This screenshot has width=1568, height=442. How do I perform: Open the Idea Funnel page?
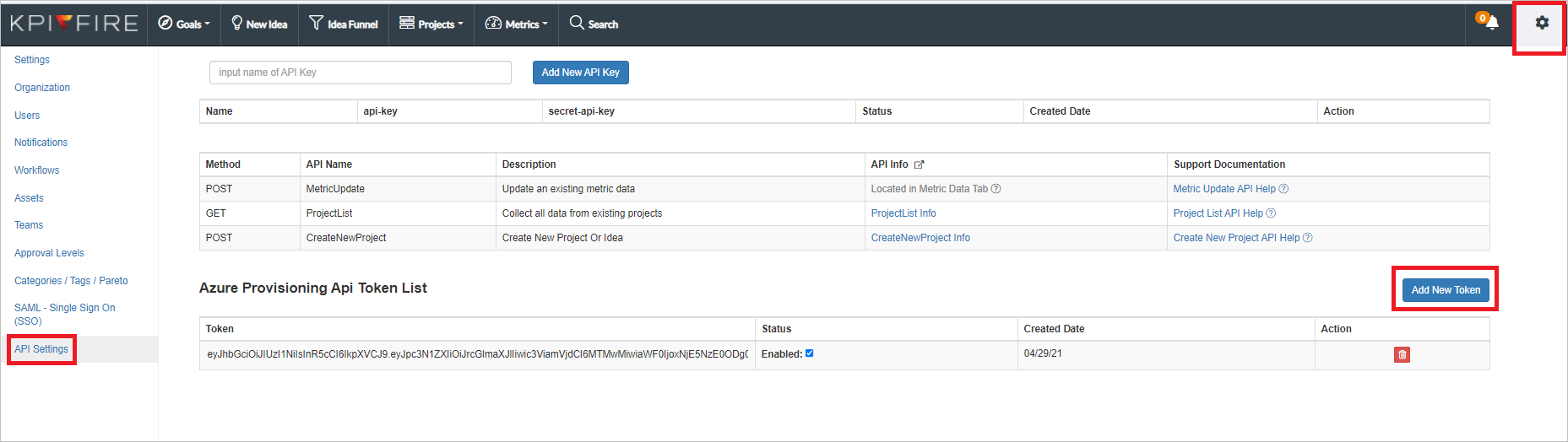tap(344, 24)
